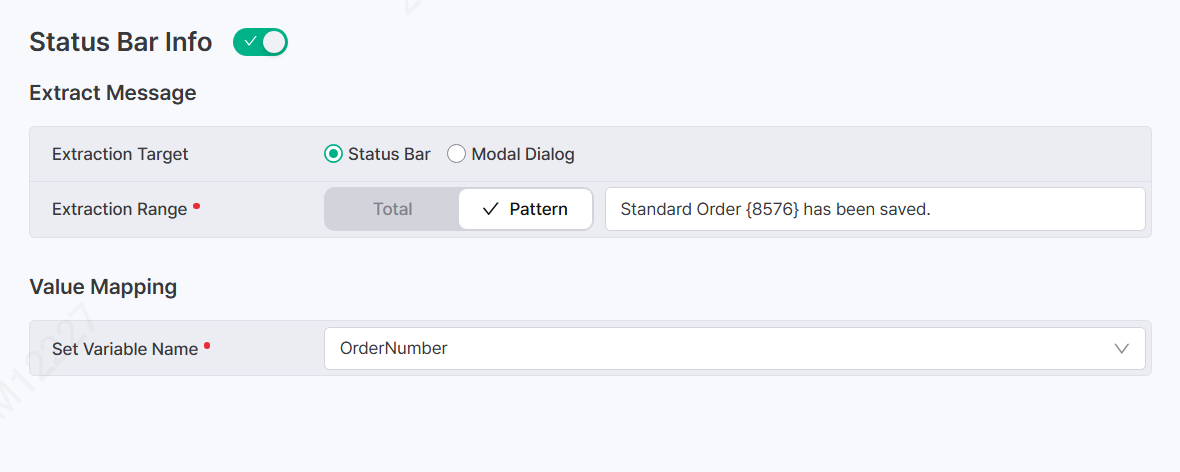
Task: Click the Extract Message section heading
Action: [113, 93]
